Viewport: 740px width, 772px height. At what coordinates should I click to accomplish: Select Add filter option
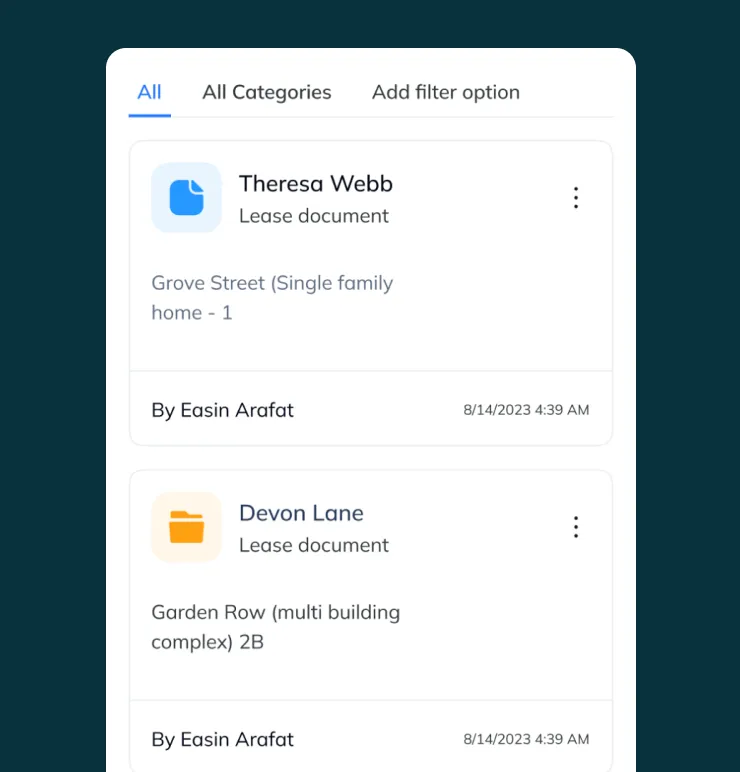click(445, 92)
